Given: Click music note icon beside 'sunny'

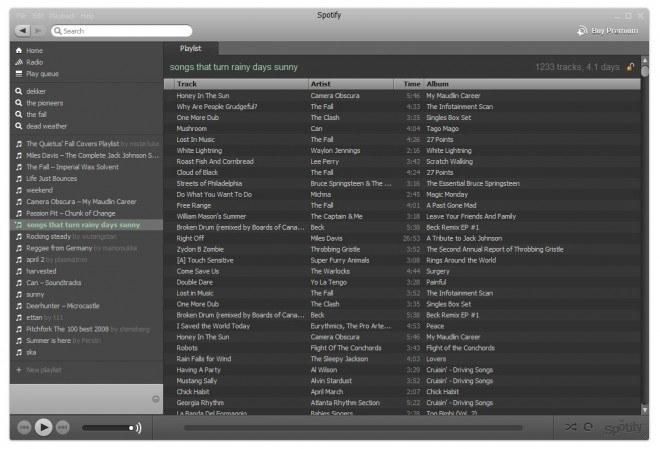Looking at the screenshot, I should (x=19, y=295).
